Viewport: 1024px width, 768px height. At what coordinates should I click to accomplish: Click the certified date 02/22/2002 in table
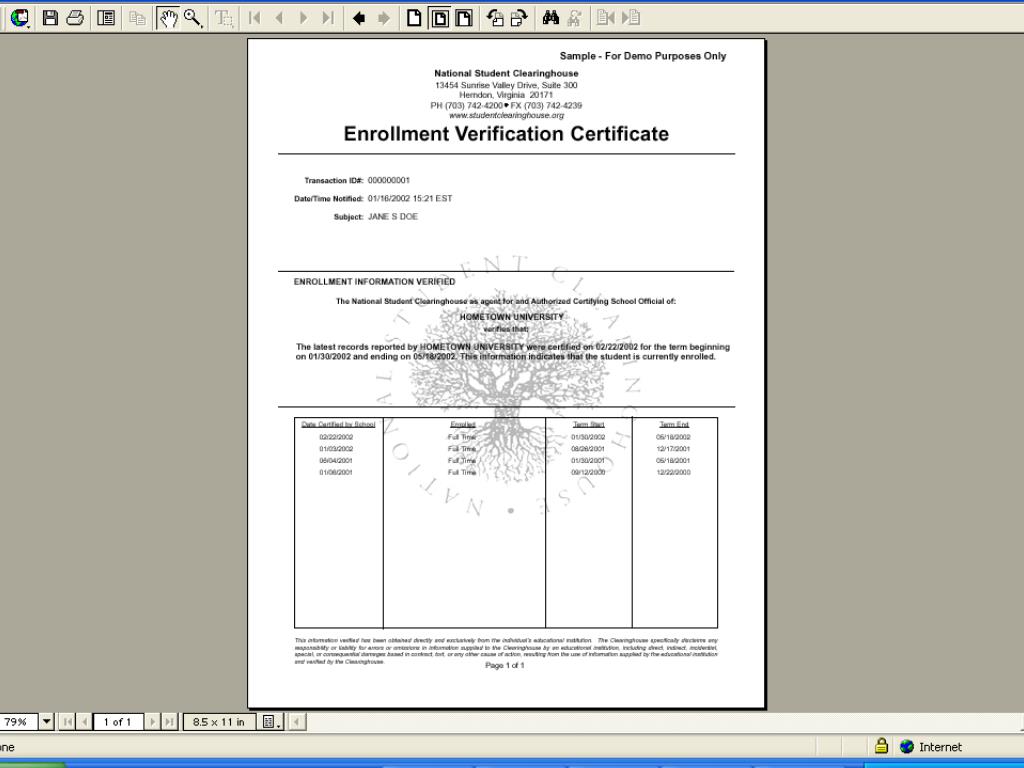pos(336,437)
